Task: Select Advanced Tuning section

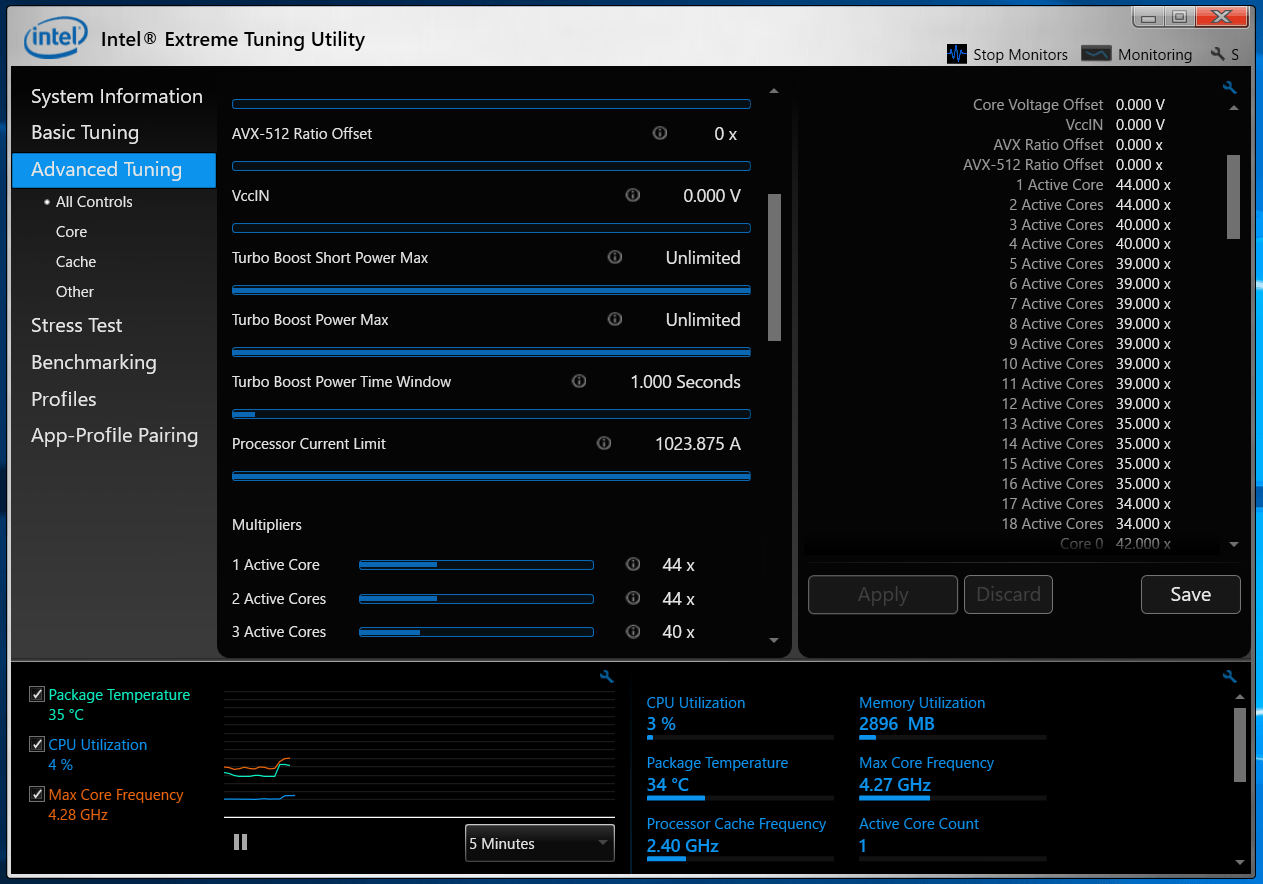Action: (114, 170)
